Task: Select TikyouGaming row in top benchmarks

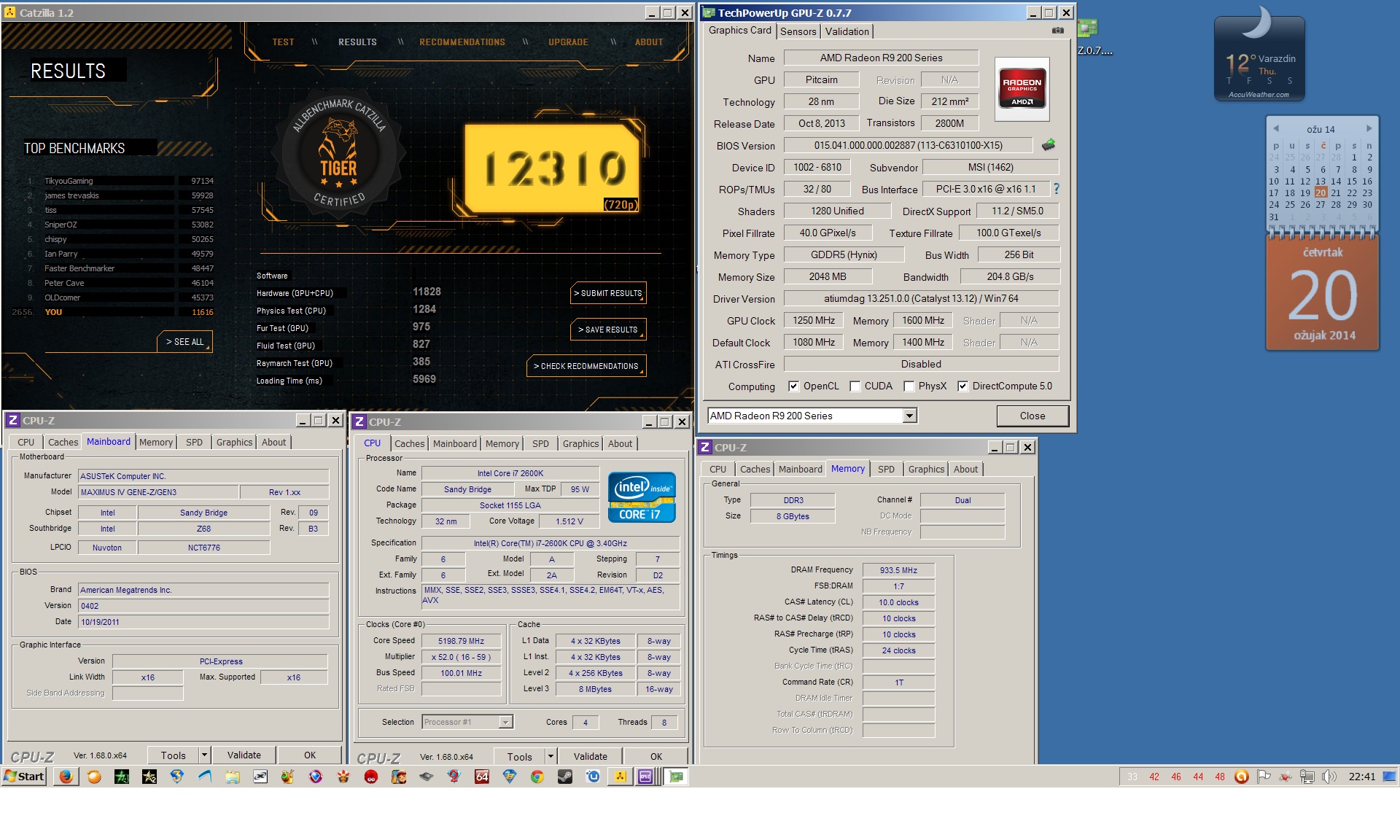Action: tap(121, 181)
